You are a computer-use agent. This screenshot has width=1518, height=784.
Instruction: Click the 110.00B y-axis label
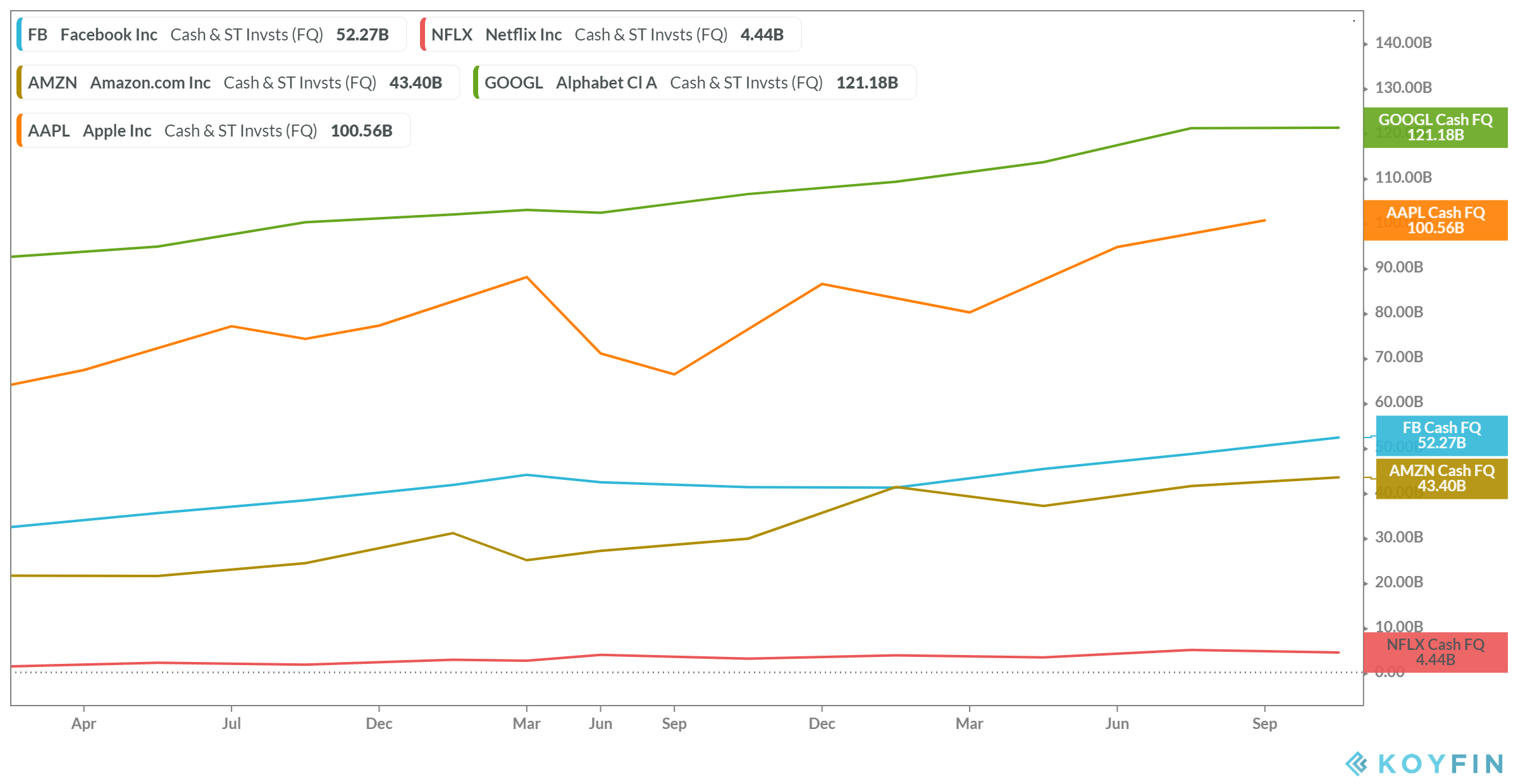1403,177
